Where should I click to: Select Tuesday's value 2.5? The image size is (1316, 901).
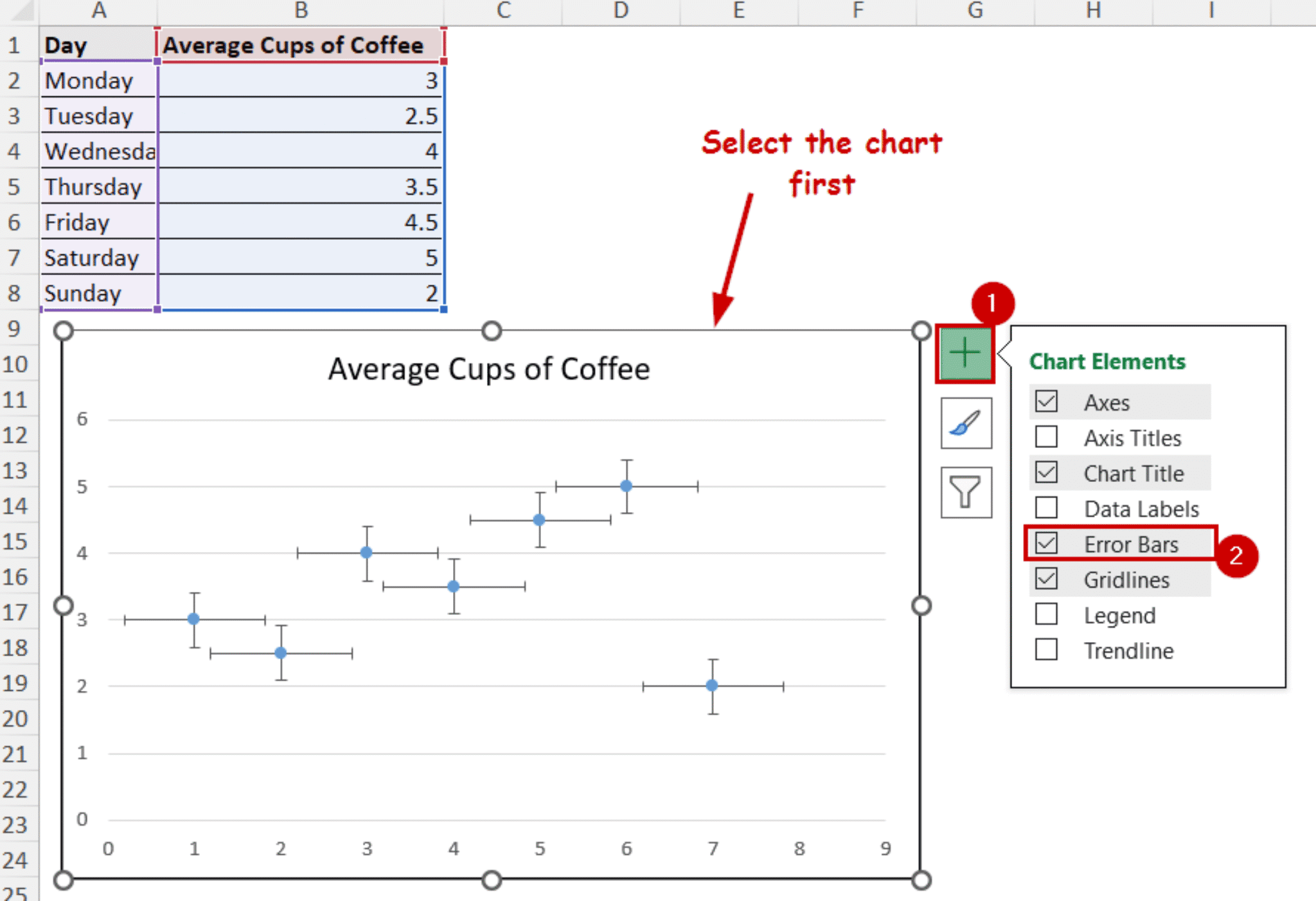(301, 116)
